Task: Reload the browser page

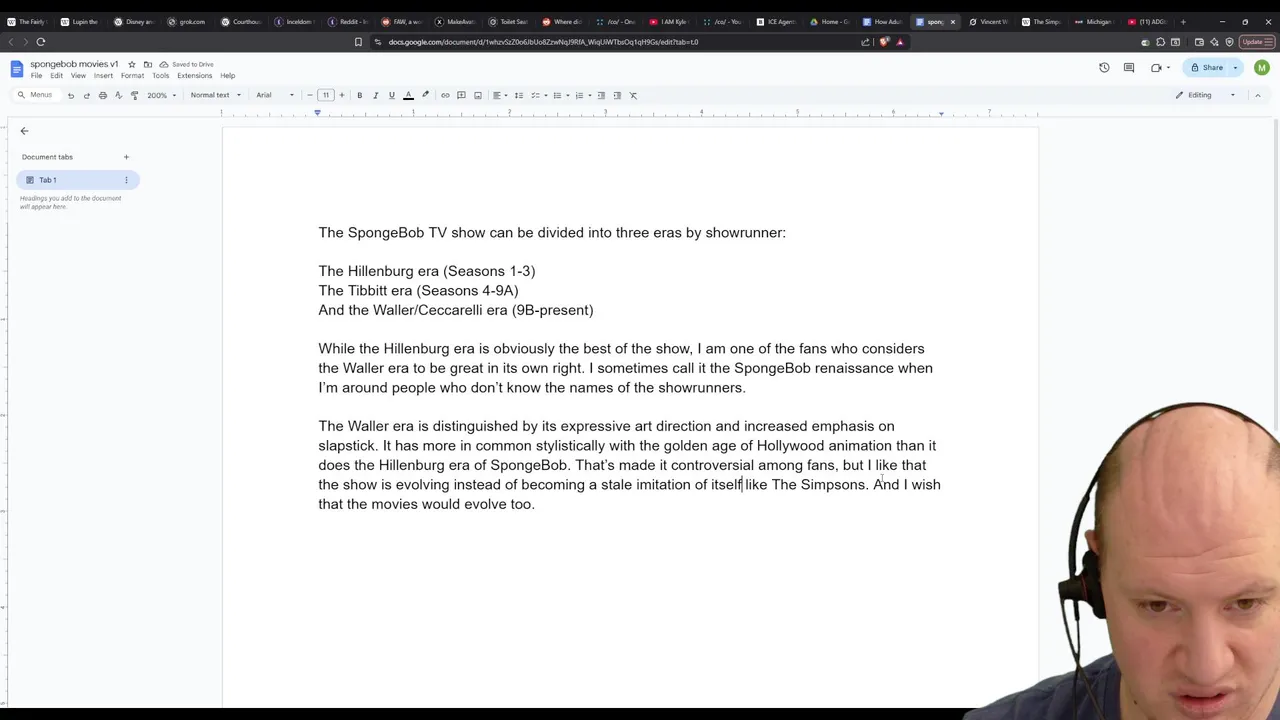Action: click(41, 42)
